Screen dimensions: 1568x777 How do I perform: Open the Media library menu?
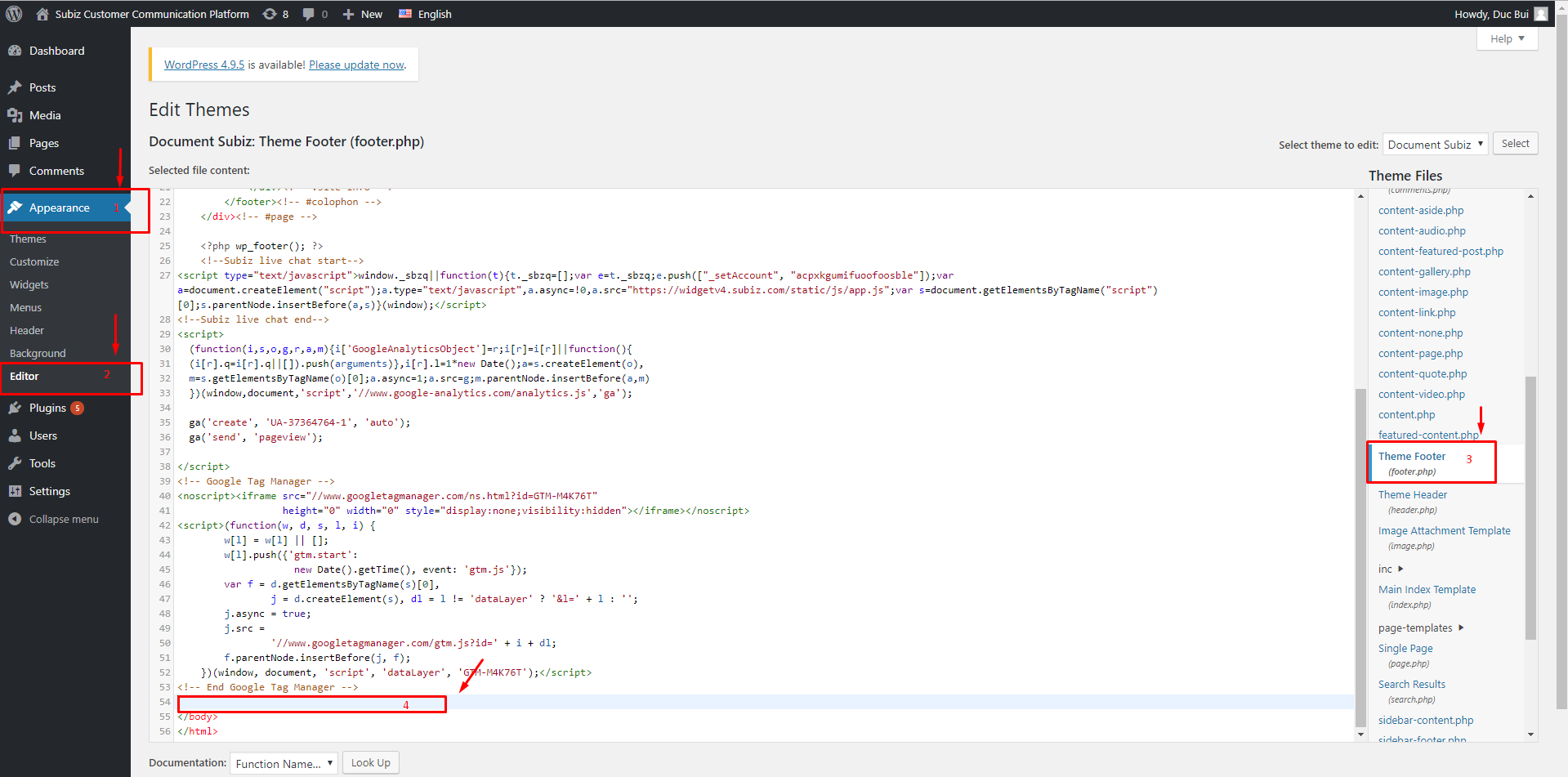45,115
